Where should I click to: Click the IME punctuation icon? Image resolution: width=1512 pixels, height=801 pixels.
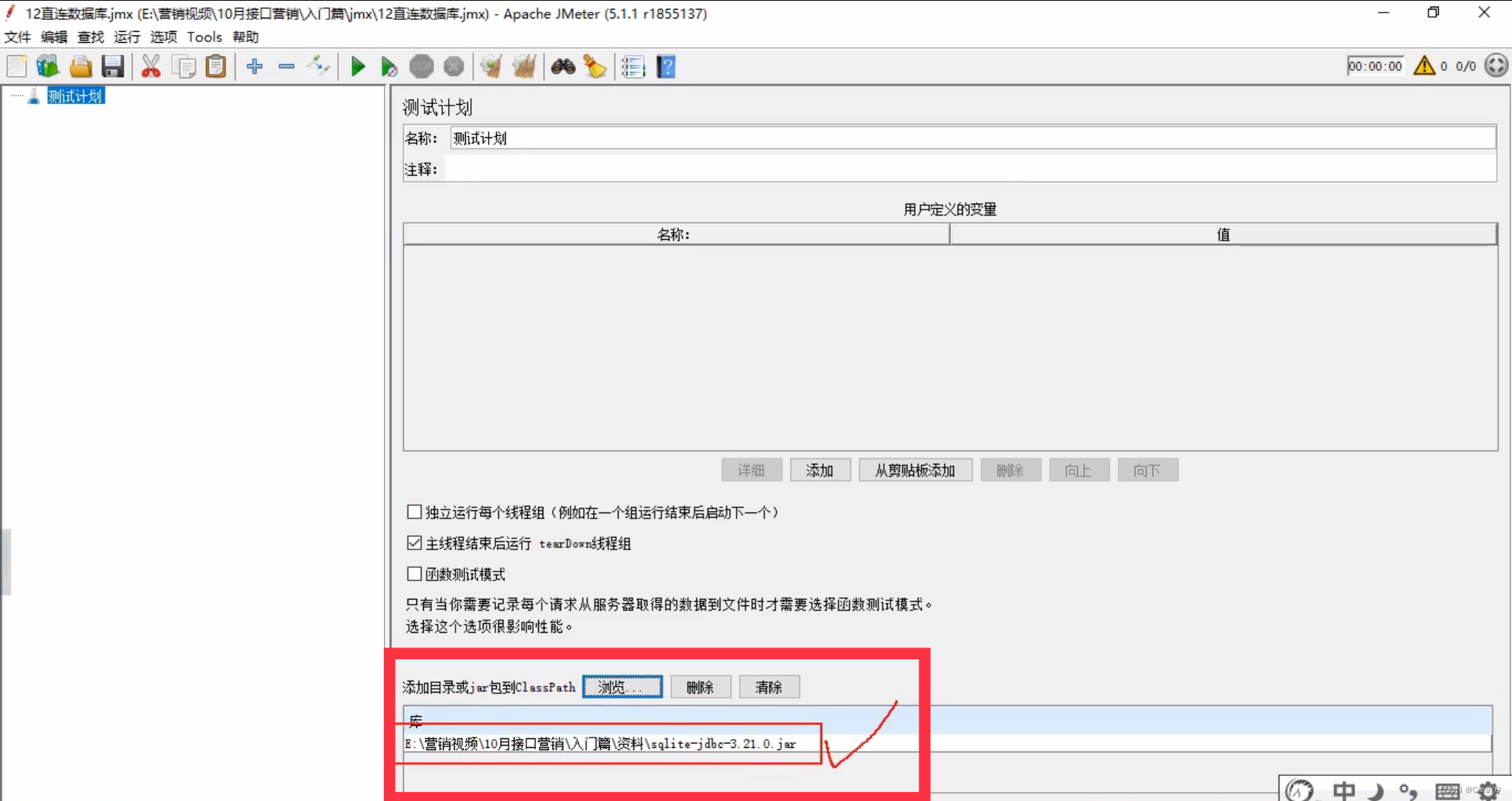1408,791
